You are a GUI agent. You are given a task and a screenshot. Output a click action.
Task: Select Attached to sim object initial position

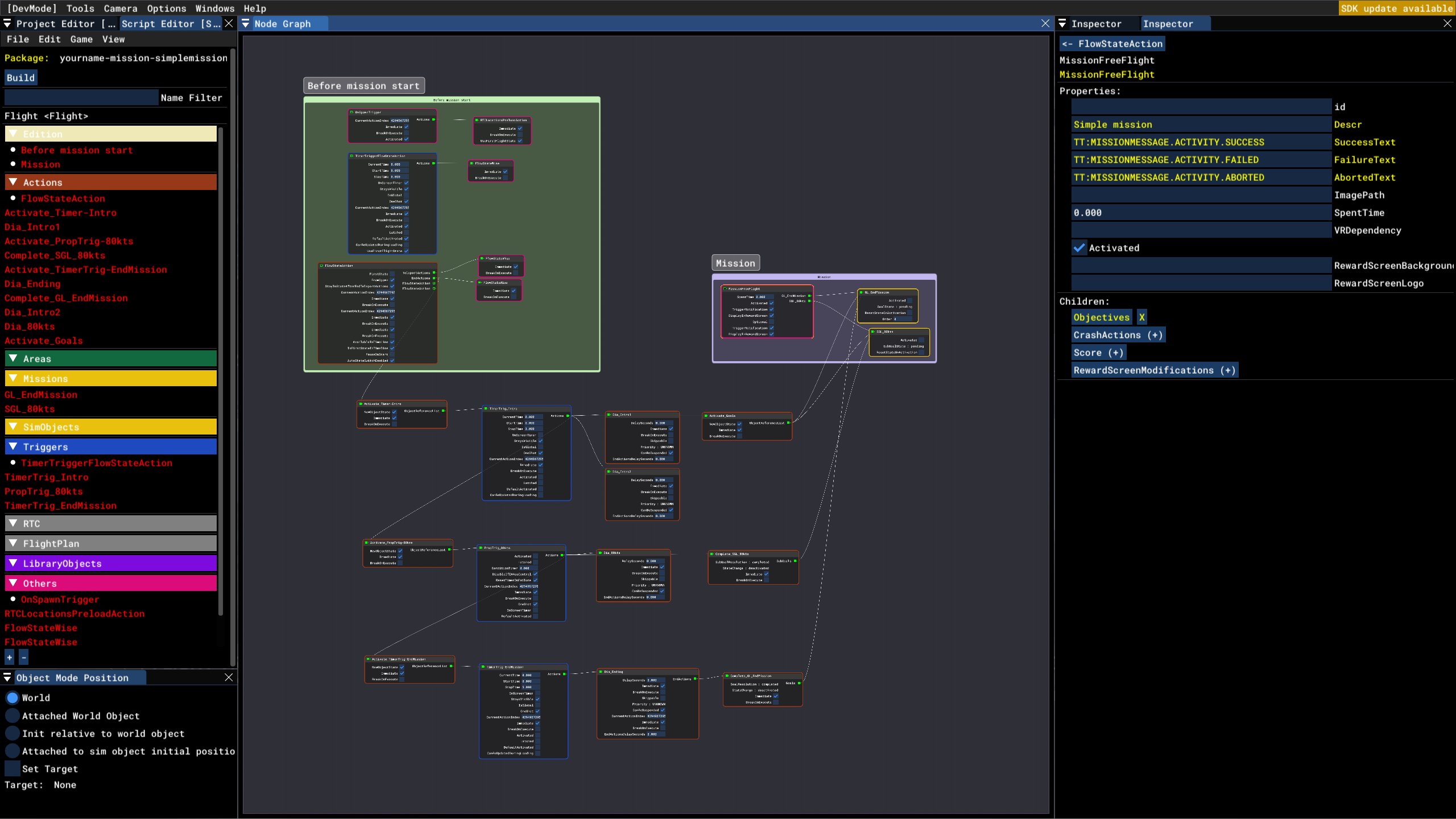pyautogui.click(x=12, y=751)
